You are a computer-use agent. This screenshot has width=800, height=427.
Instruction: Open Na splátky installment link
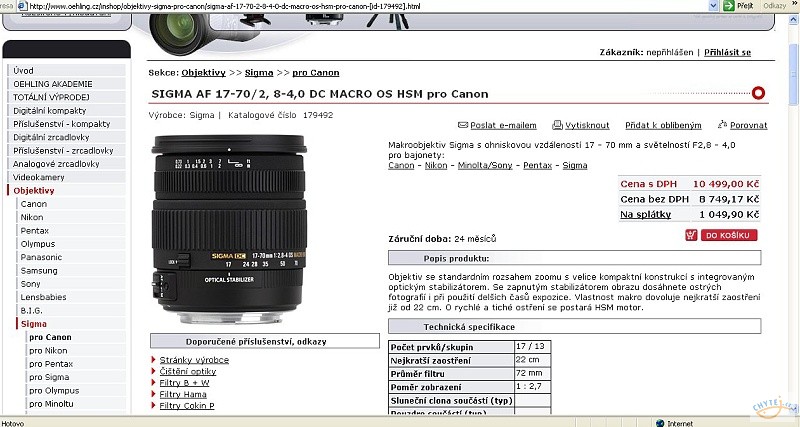point(645,215)
